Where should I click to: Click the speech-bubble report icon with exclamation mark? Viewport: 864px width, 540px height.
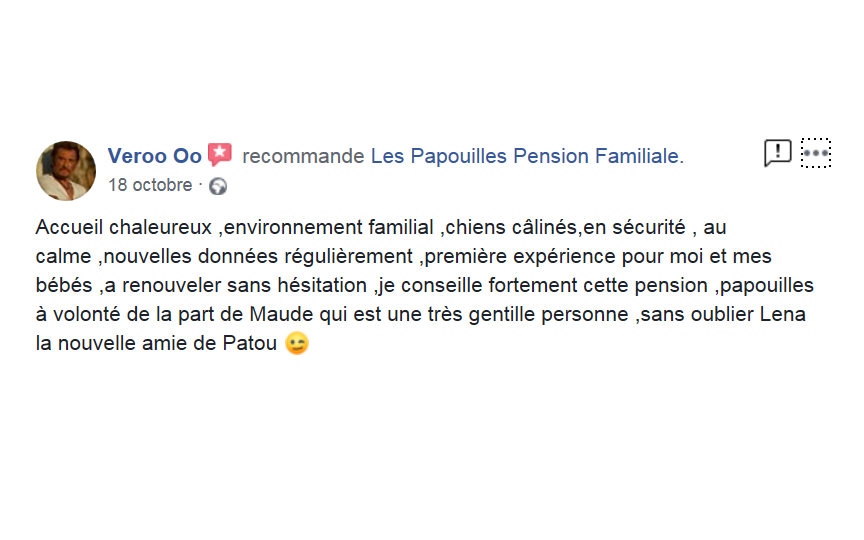pos(777,153)
